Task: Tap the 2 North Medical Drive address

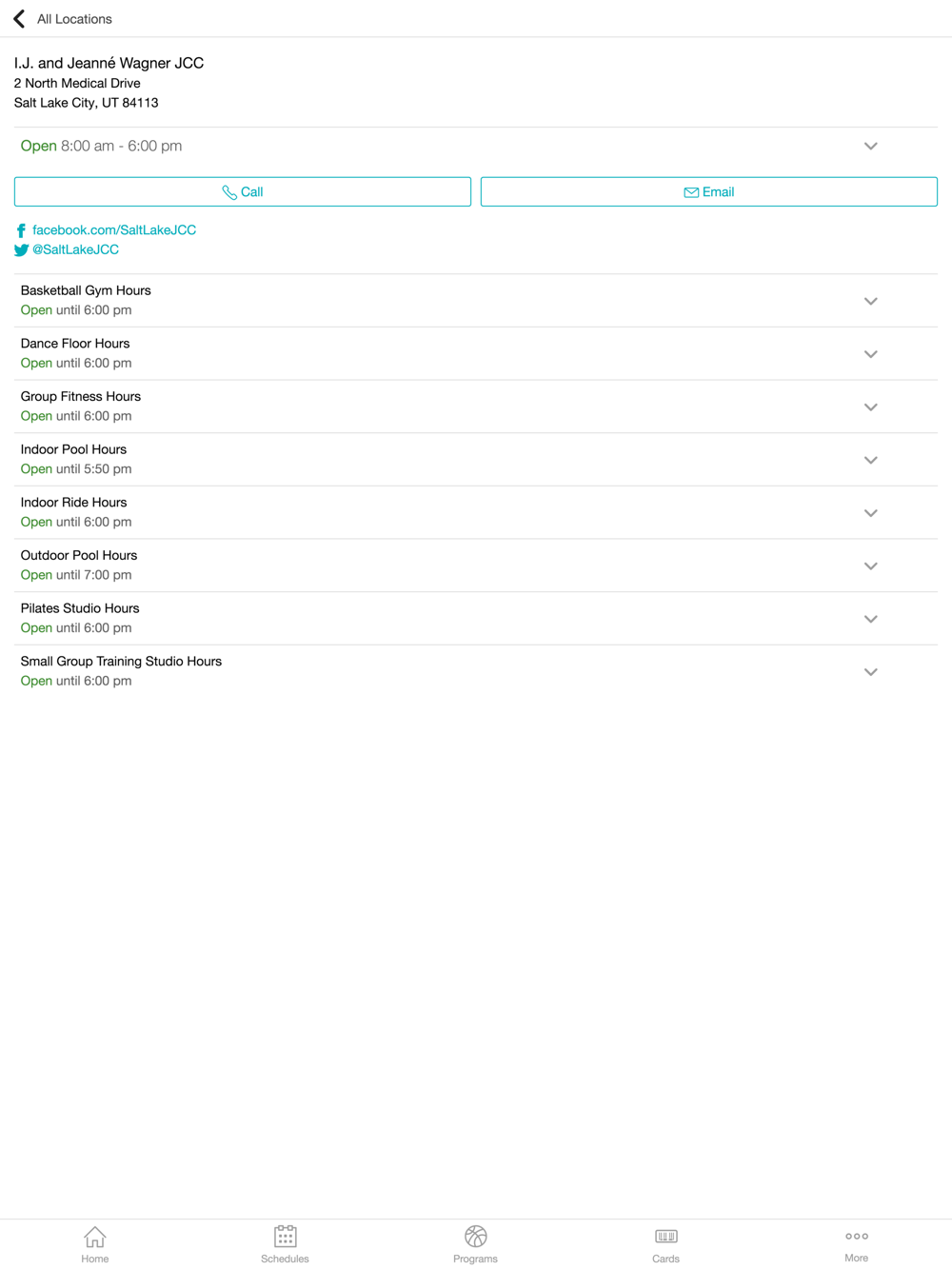Action: click(x=77, y=83)
